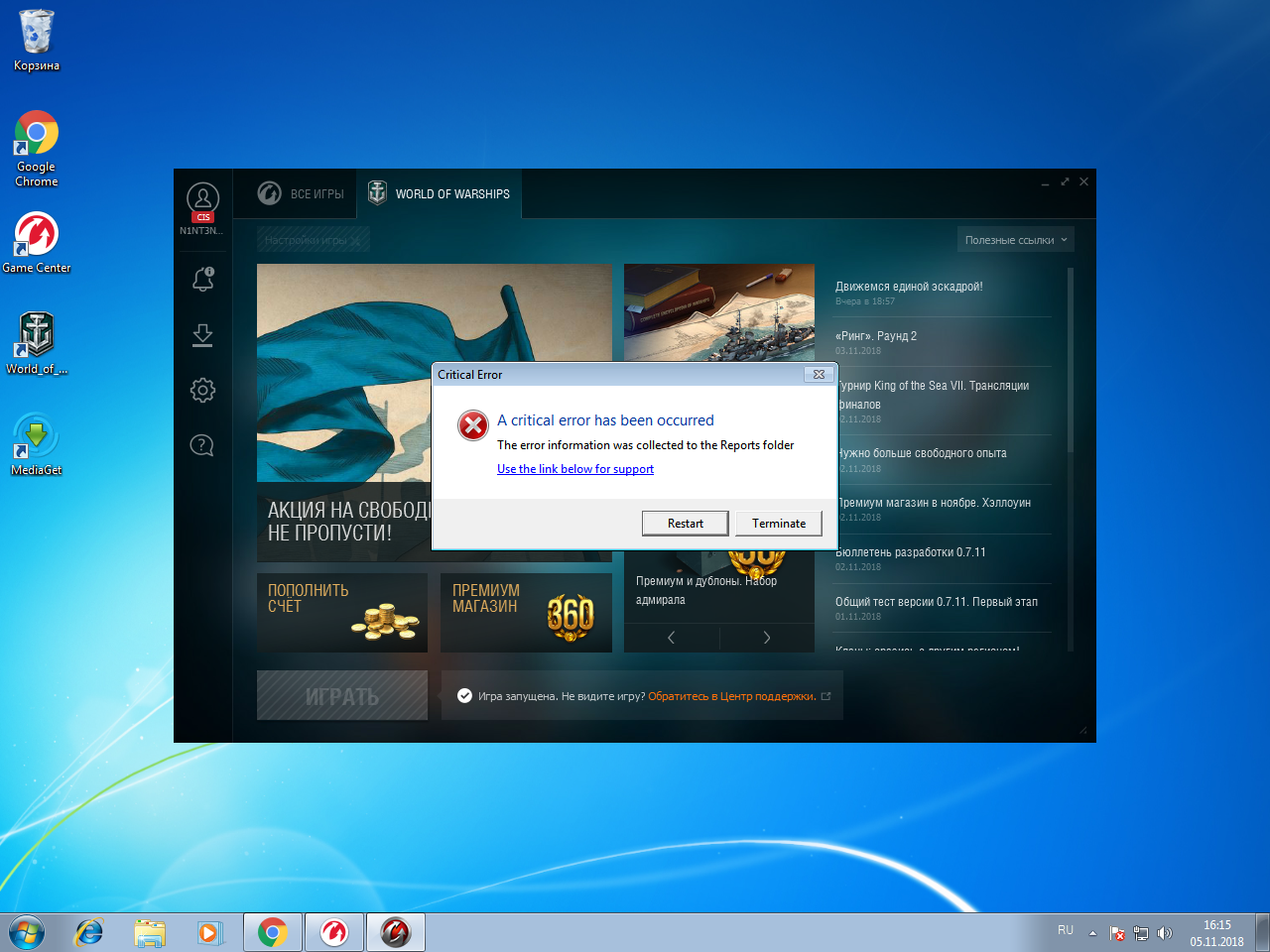
Task: Switch to Game Center taskbar button
Action: tap(334, 932)
